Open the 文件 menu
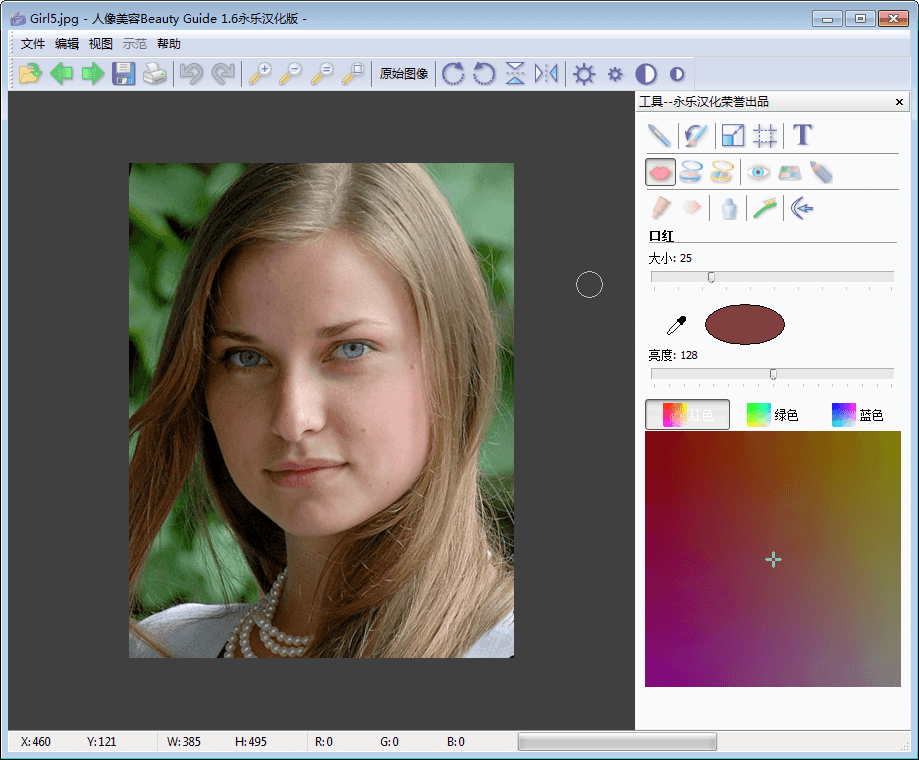 click(x=33, y=44)
